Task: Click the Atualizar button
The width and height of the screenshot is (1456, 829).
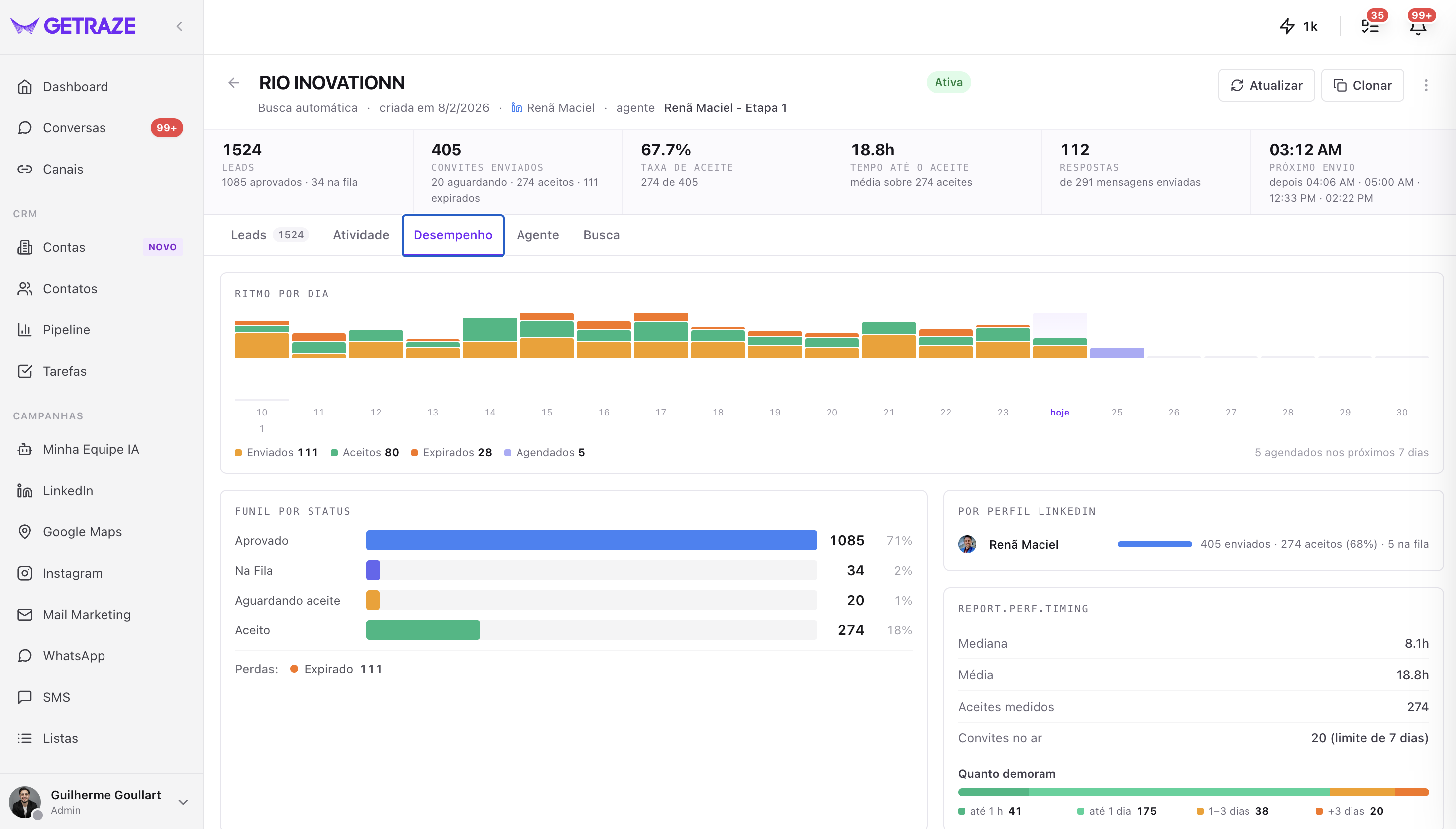Action: [1266, 86]
